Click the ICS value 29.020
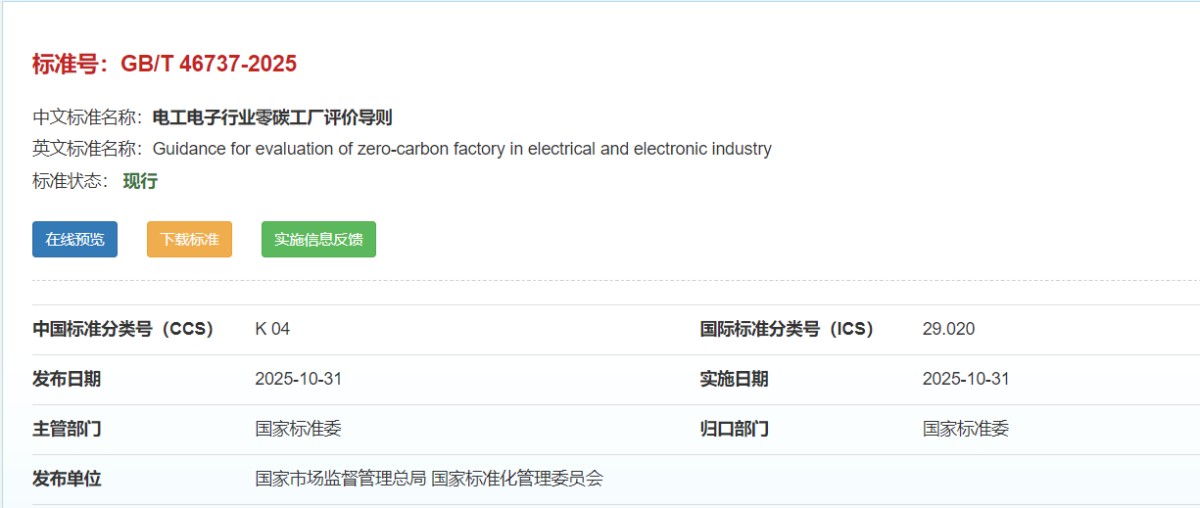The image size is (1200, 508). [948, 329]
